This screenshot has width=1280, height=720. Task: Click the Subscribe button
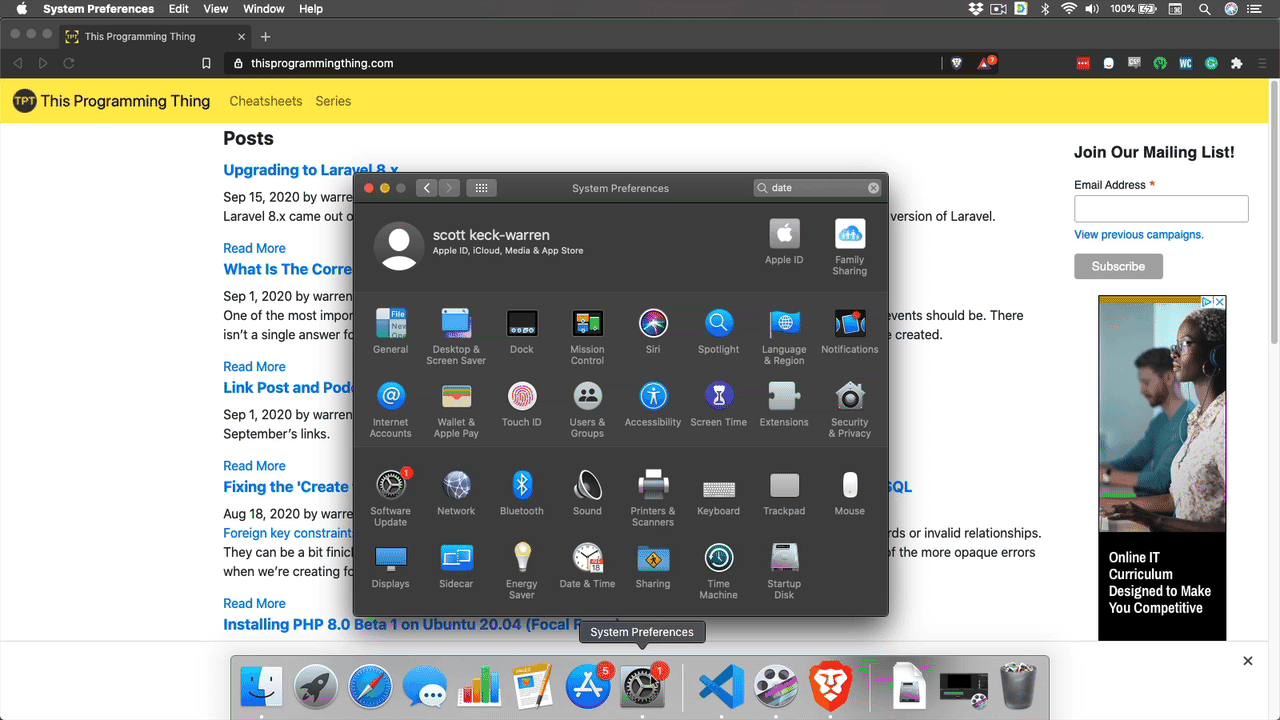pyautogui.click(x=1118, y=266)
